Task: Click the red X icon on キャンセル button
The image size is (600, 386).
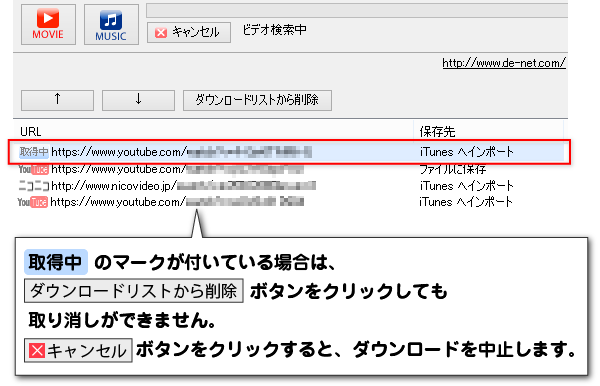Action: click(161, 33)
